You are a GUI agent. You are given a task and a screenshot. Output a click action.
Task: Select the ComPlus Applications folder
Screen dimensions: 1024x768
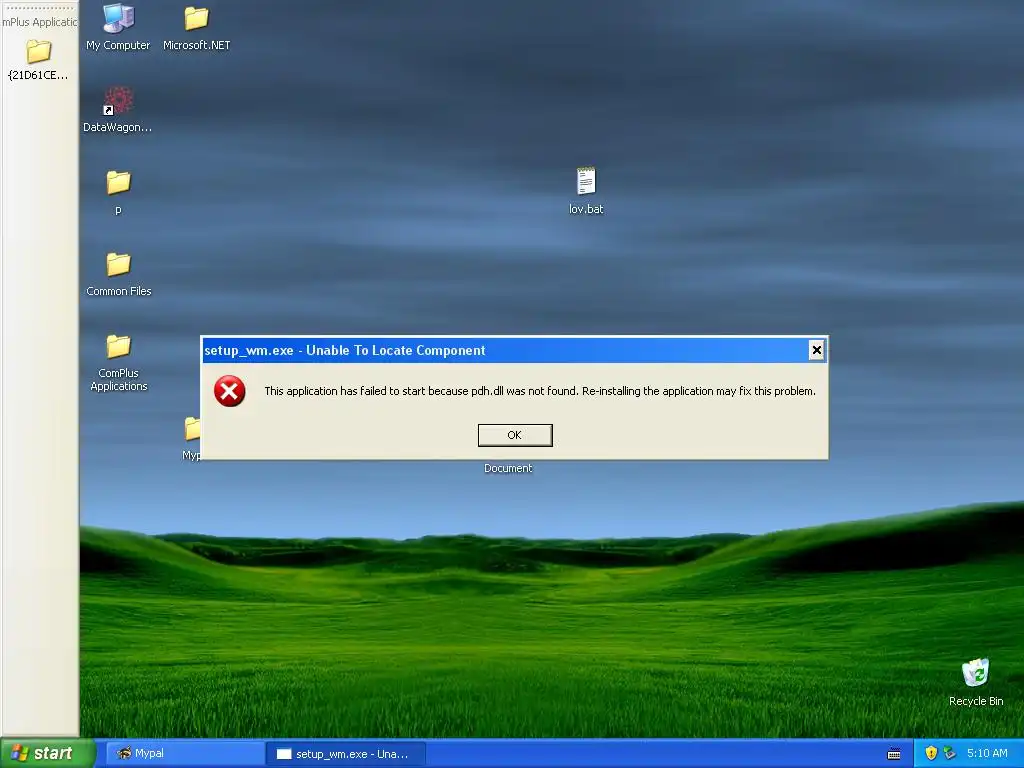coord(118,362)
